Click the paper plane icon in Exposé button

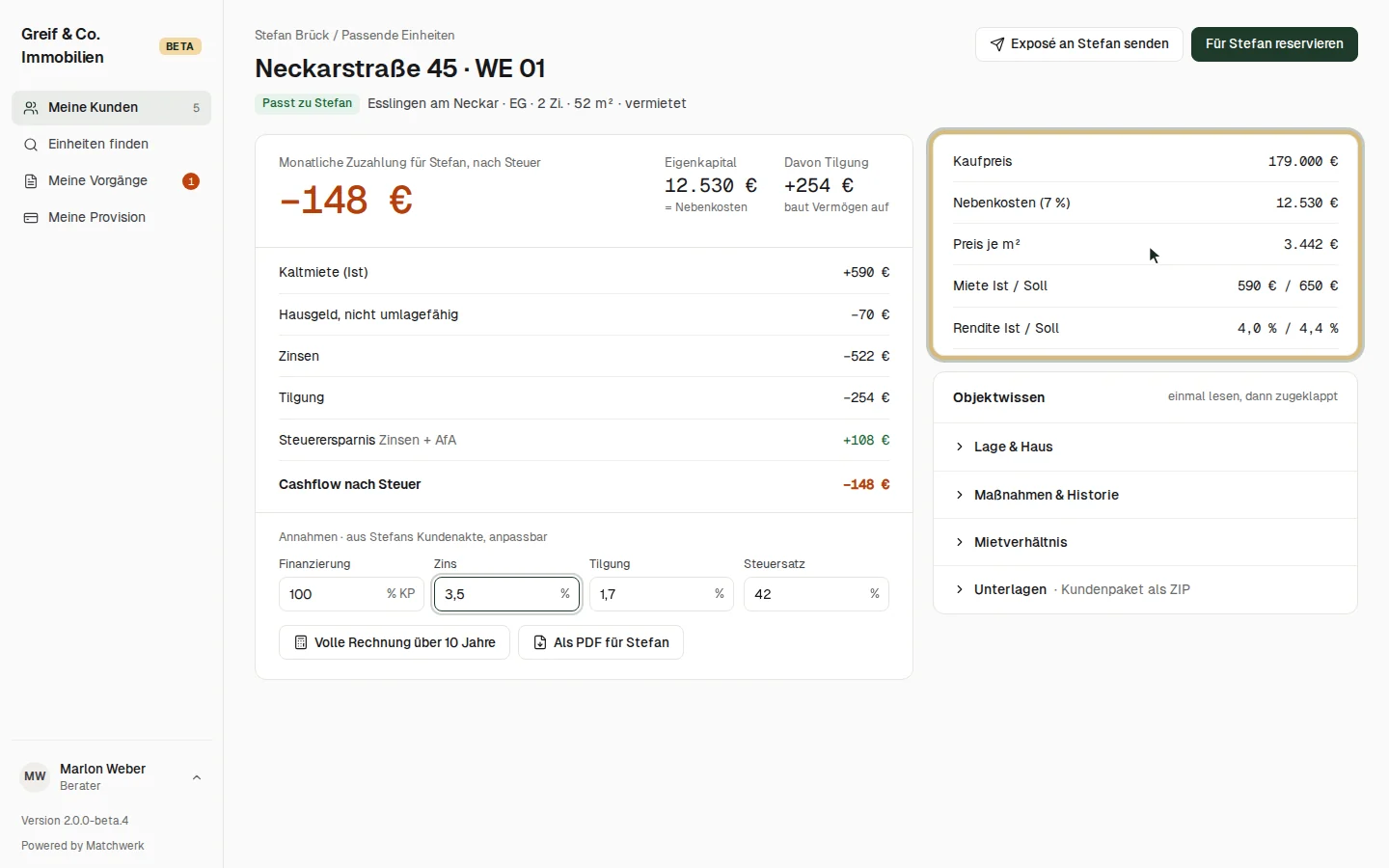pyautogui.click(x=997, y=44)
